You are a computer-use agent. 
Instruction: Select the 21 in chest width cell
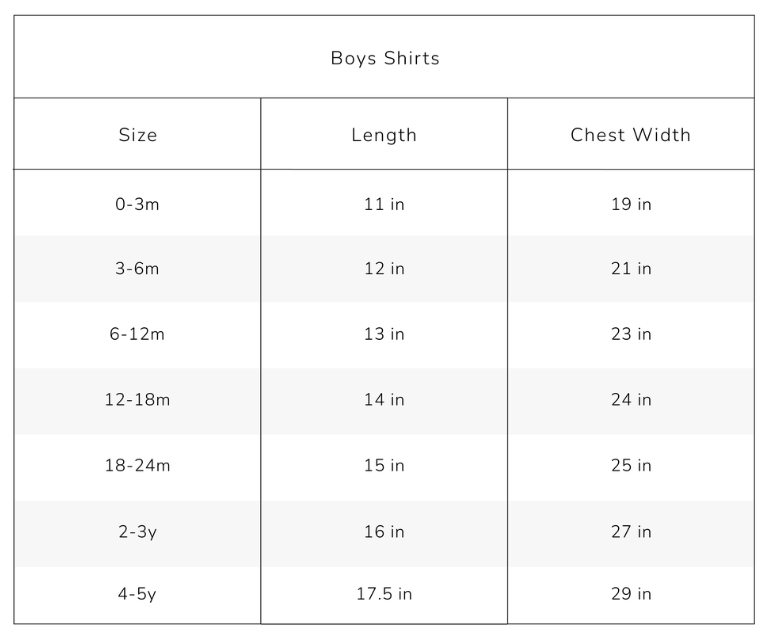tap(631, 269)
